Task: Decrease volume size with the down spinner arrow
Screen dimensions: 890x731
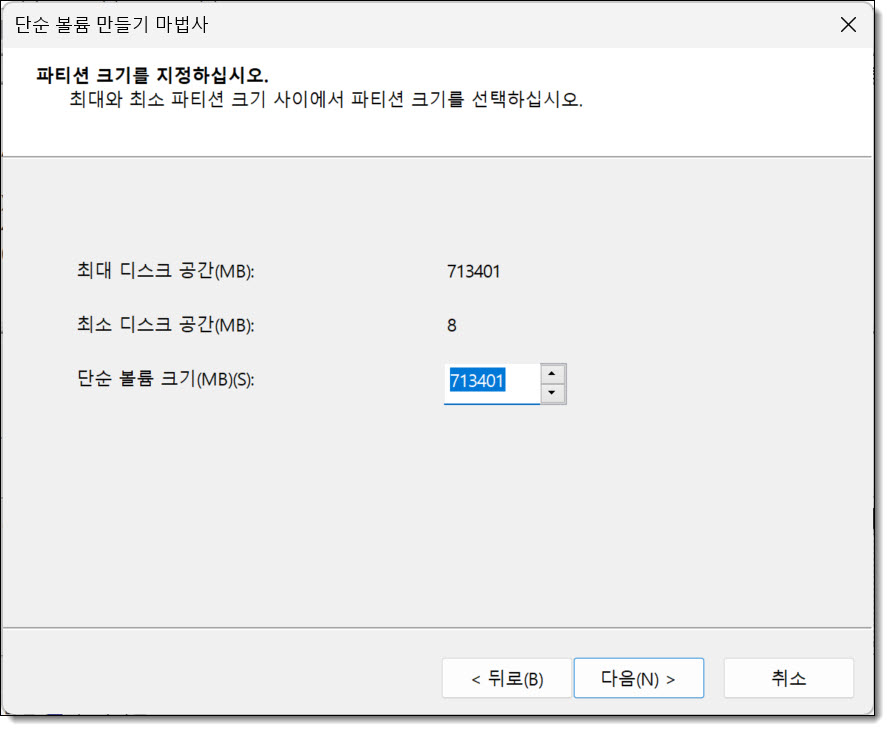Action: 552,393
